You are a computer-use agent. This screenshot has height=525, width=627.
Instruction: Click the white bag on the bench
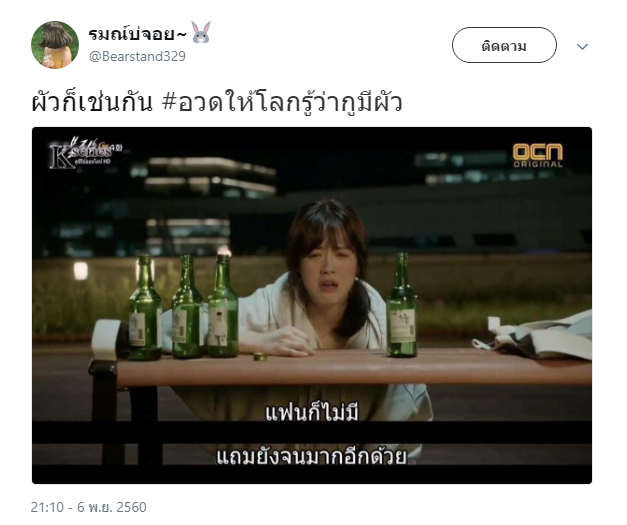pyautogui.click(x=536, y=335)
